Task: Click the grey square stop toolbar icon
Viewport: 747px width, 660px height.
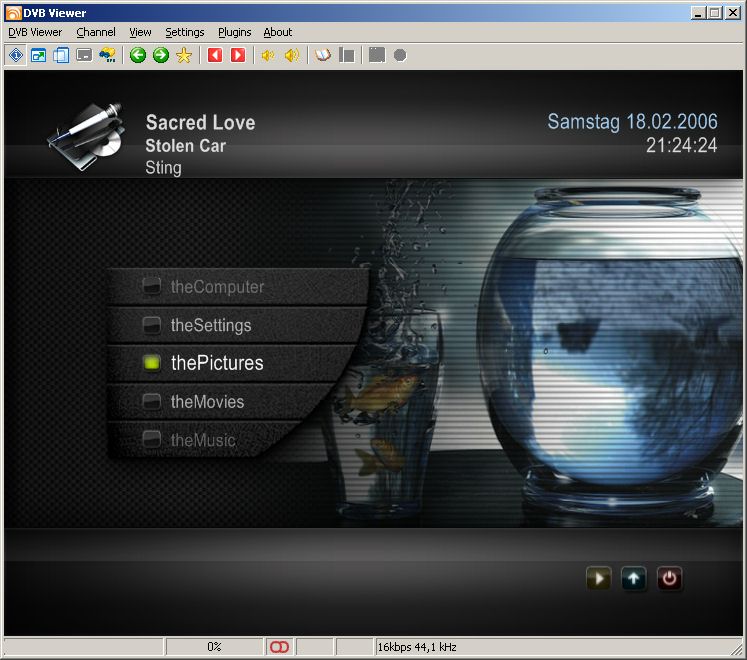Action: (377, 55)
